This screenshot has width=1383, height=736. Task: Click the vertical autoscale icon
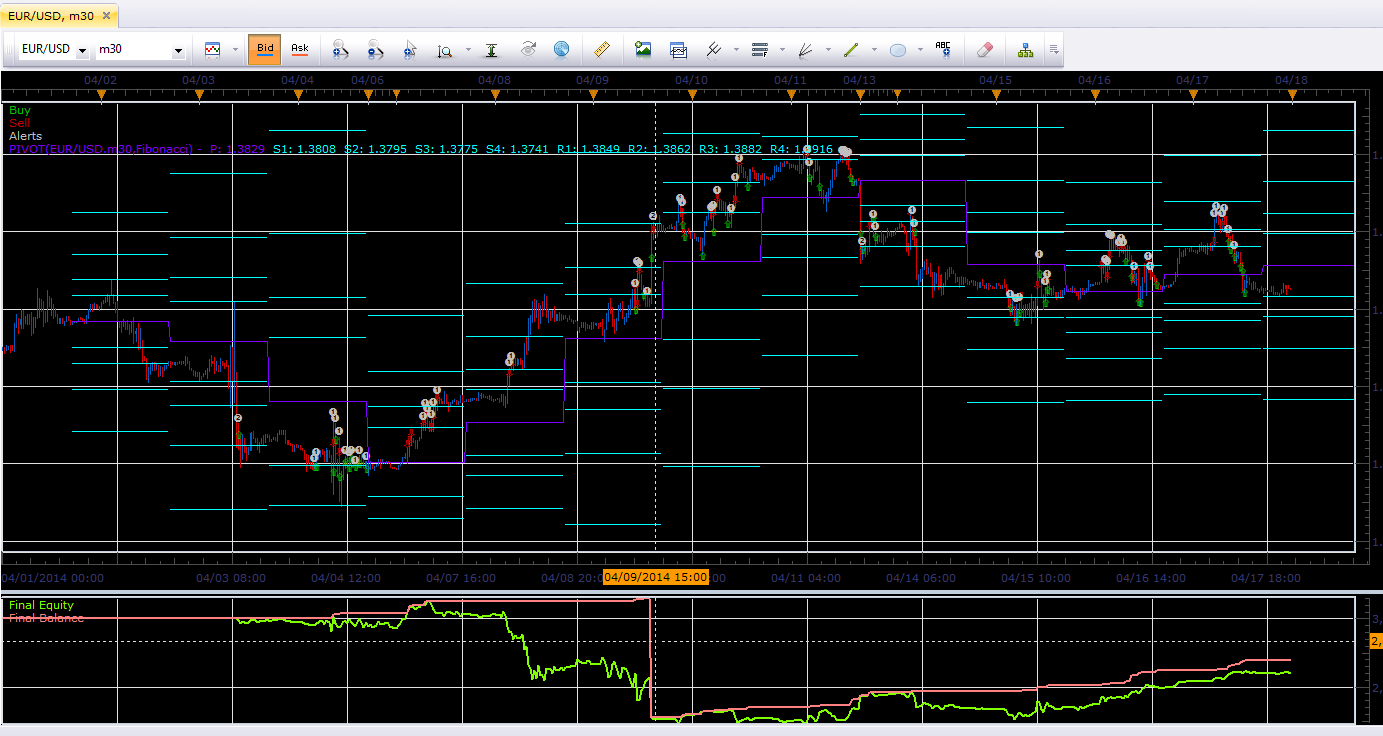(491, 49)
